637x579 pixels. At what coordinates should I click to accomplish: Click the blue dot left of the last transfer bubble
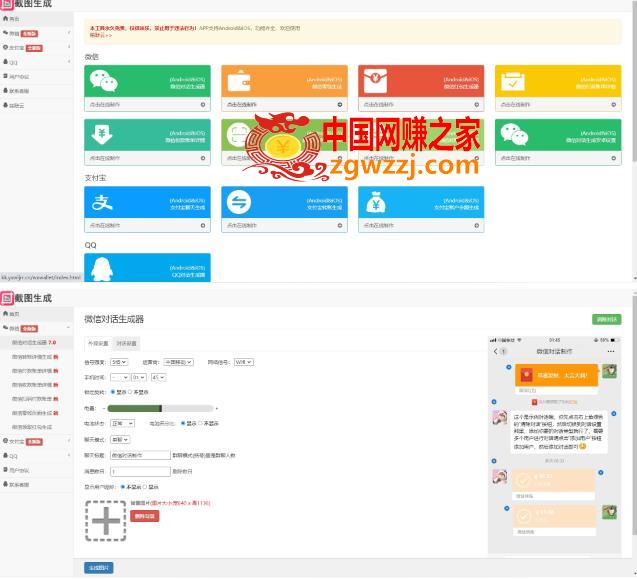(x=507, y=508)
